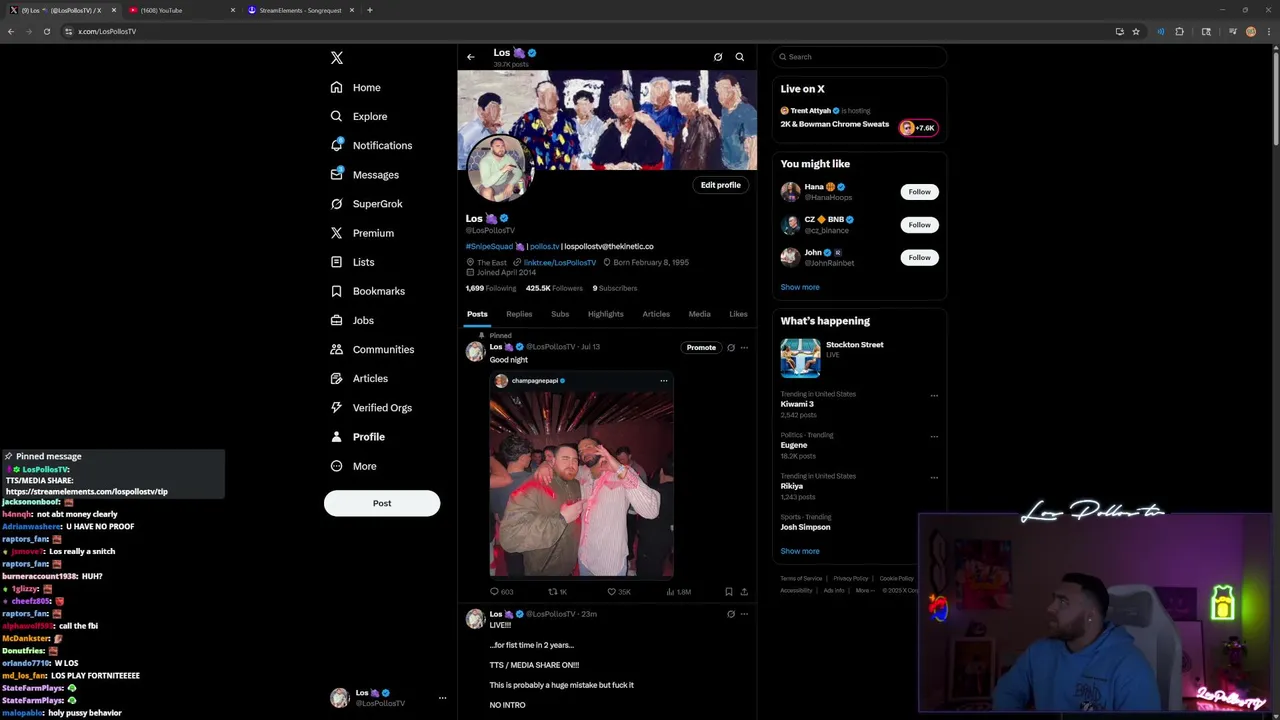Switch to the Highlights tab
Viewport: 1280px width, 720px height.
[605, 314]
